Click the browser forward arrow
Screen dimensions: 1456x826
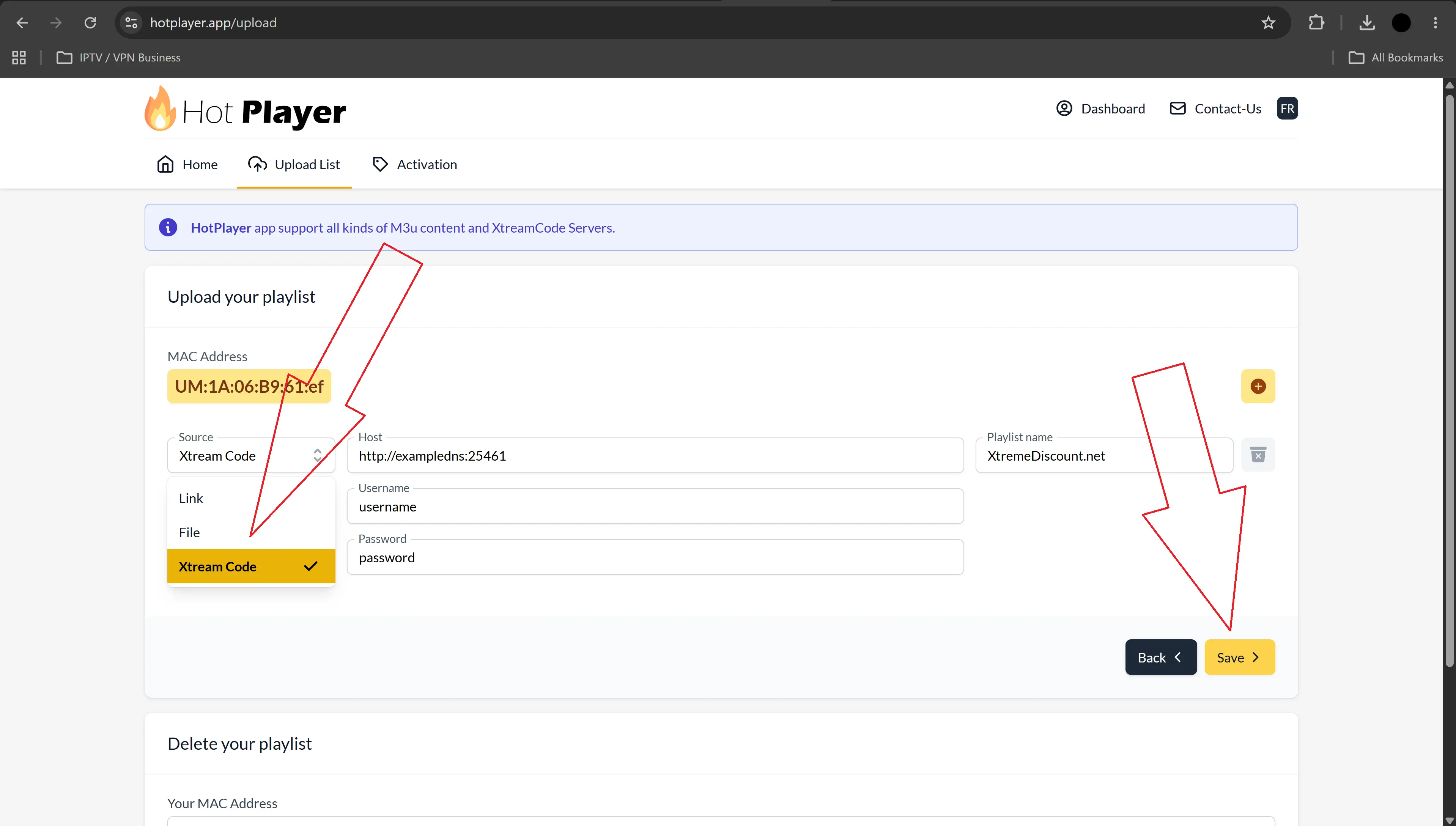pos(55,23)
